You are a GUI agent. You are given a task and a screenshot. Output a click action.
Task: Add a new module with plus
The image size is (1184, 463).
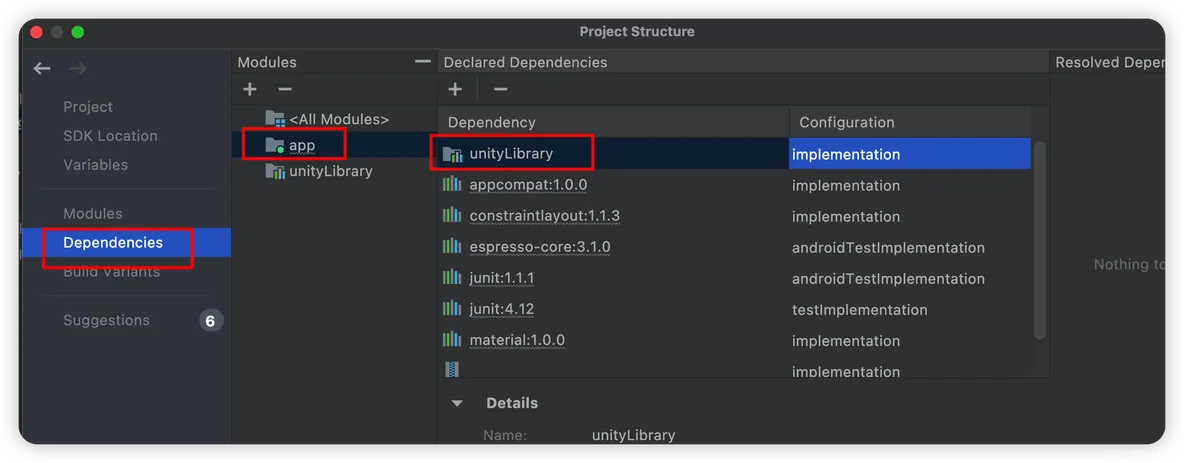tap(250, 89)
